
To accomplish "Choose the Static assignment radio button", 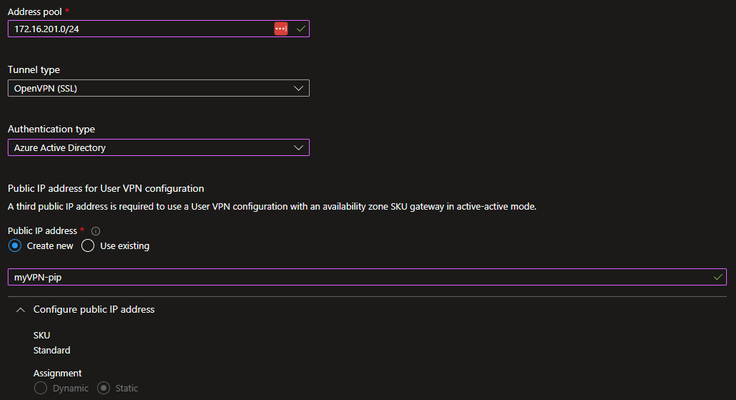I will (x=103, y=388).
